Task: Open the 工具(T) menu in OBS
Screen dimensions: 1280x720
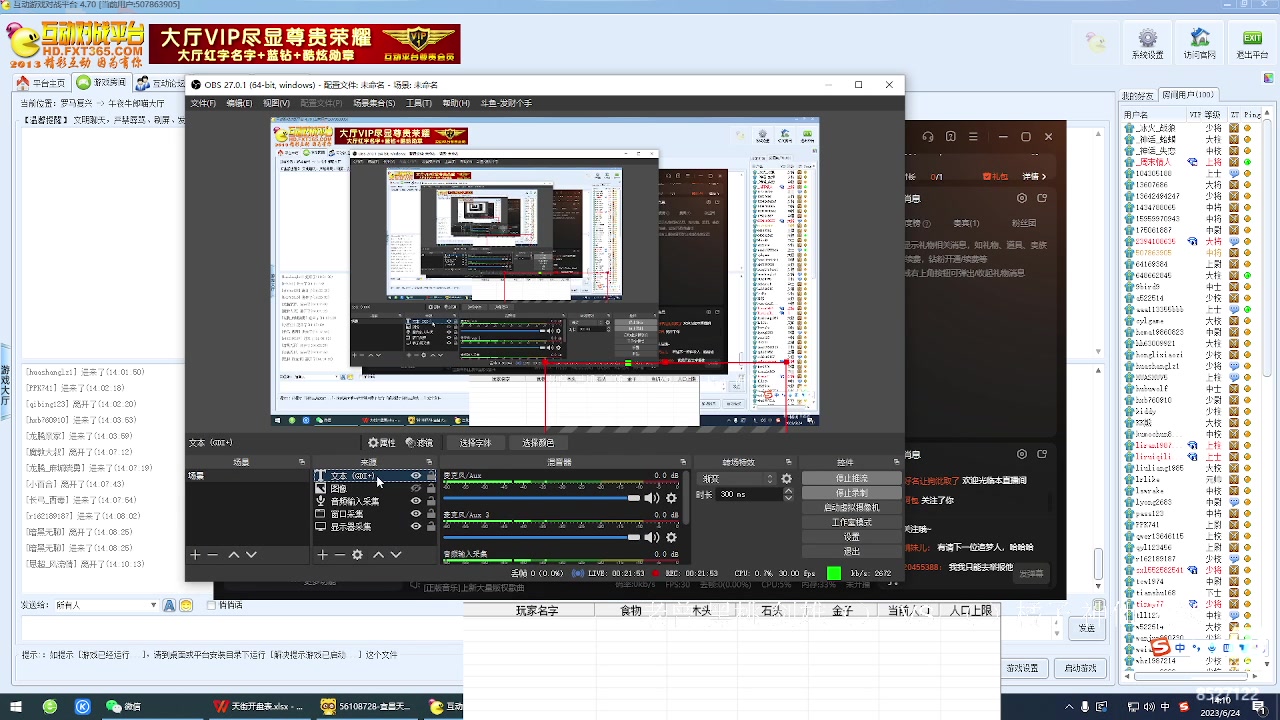Action: click(419, 103)
